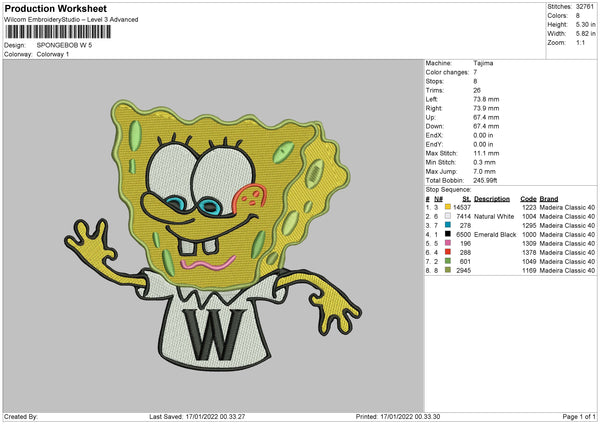
Task: Click the 'St.' column header
Action: pyautogui.click(x=466, y=199)
